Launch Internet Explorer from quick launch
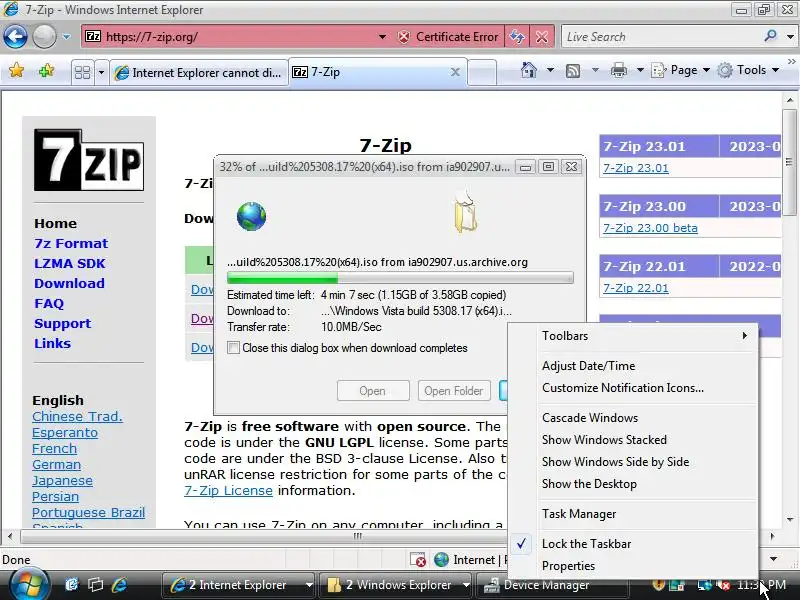The image size is (800, 600). pos(119,585)
